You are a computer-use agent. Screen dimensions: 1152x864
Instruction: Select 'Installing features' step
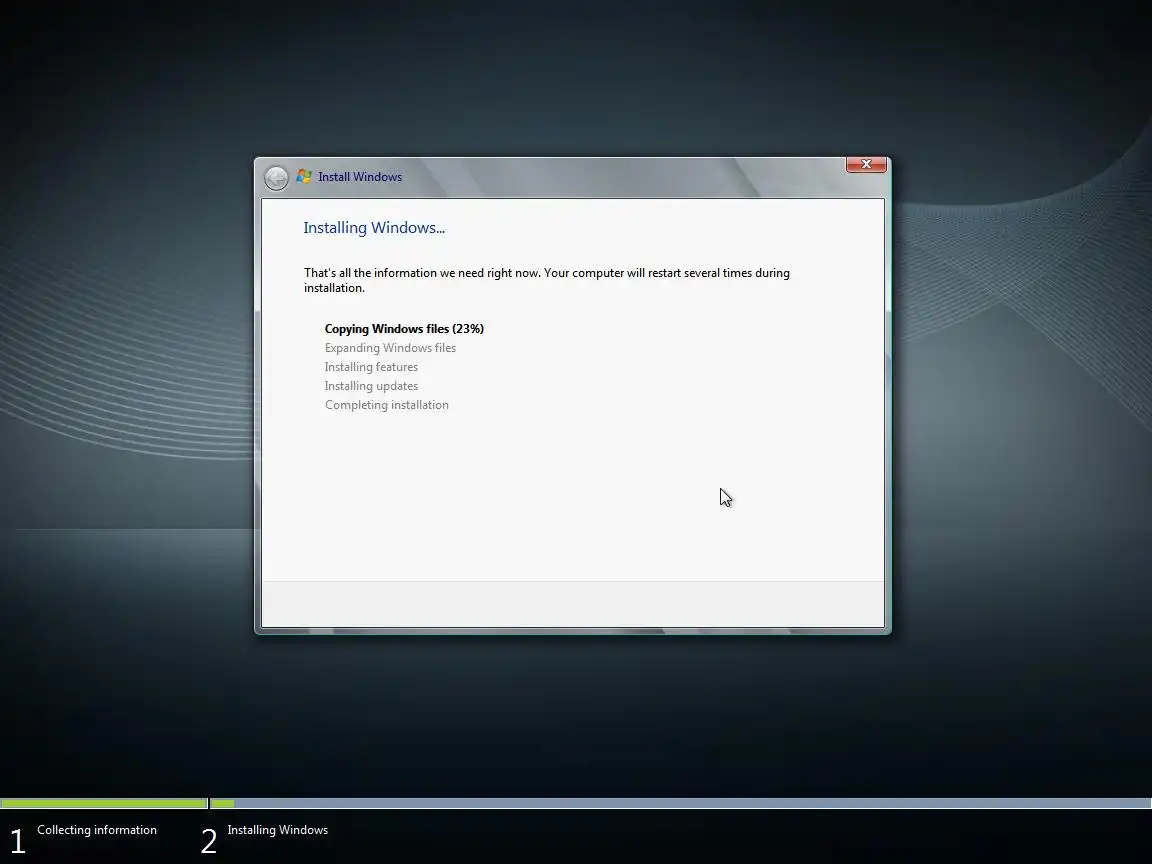(x=371, y=367)
